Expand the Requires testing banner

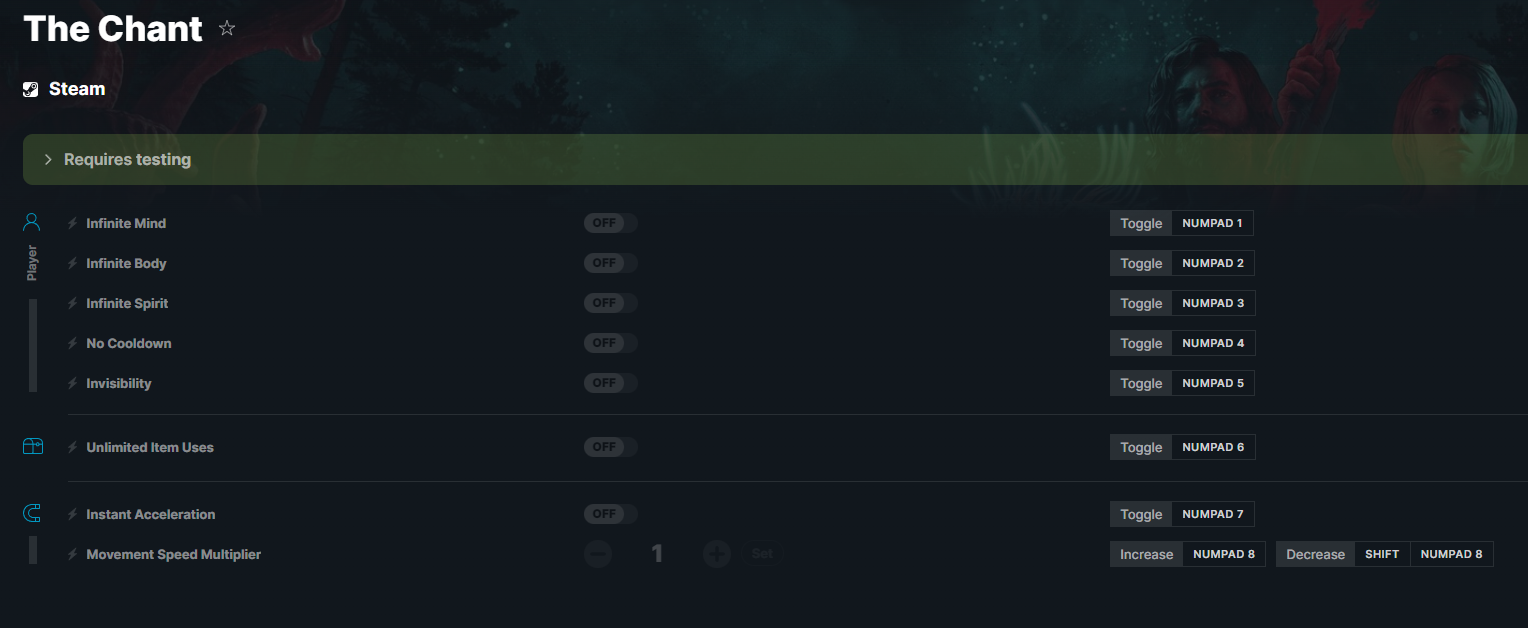click(775, 160)
